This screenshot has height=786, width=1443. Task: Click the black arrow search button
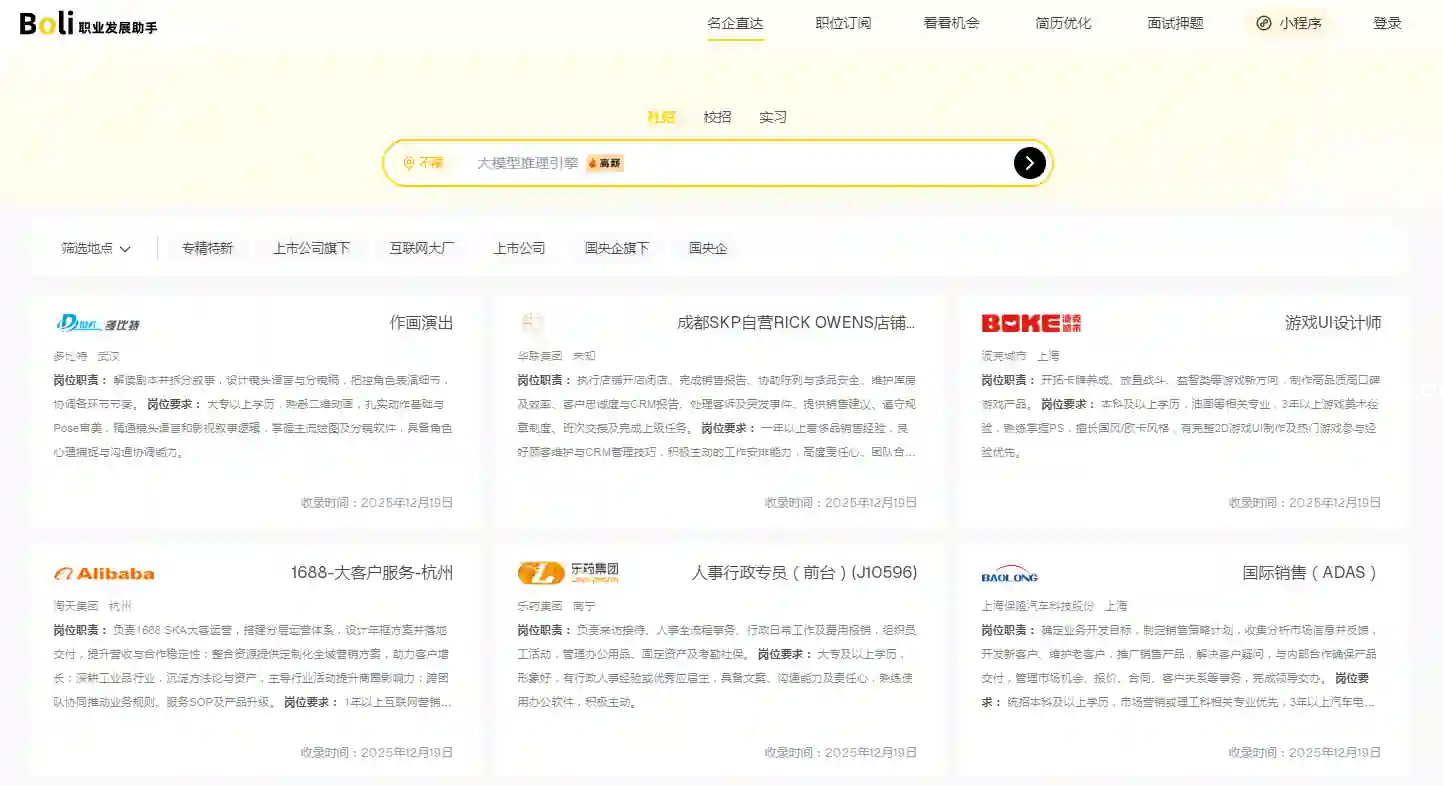point(1029,163)
